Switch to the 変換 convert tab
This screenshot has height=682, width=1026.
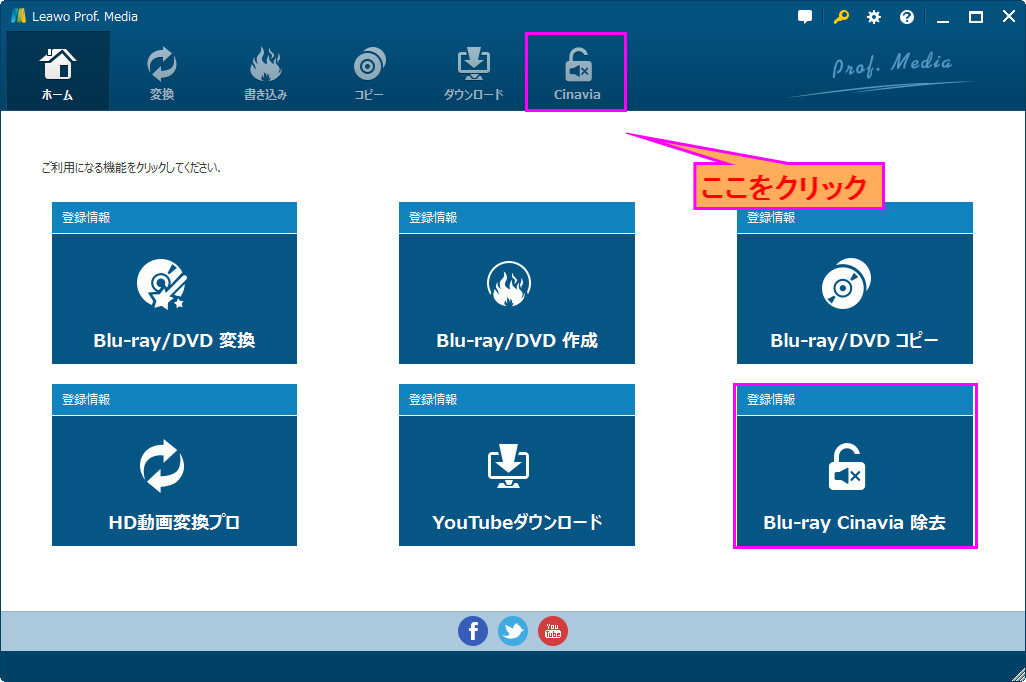tap(162, 71)
